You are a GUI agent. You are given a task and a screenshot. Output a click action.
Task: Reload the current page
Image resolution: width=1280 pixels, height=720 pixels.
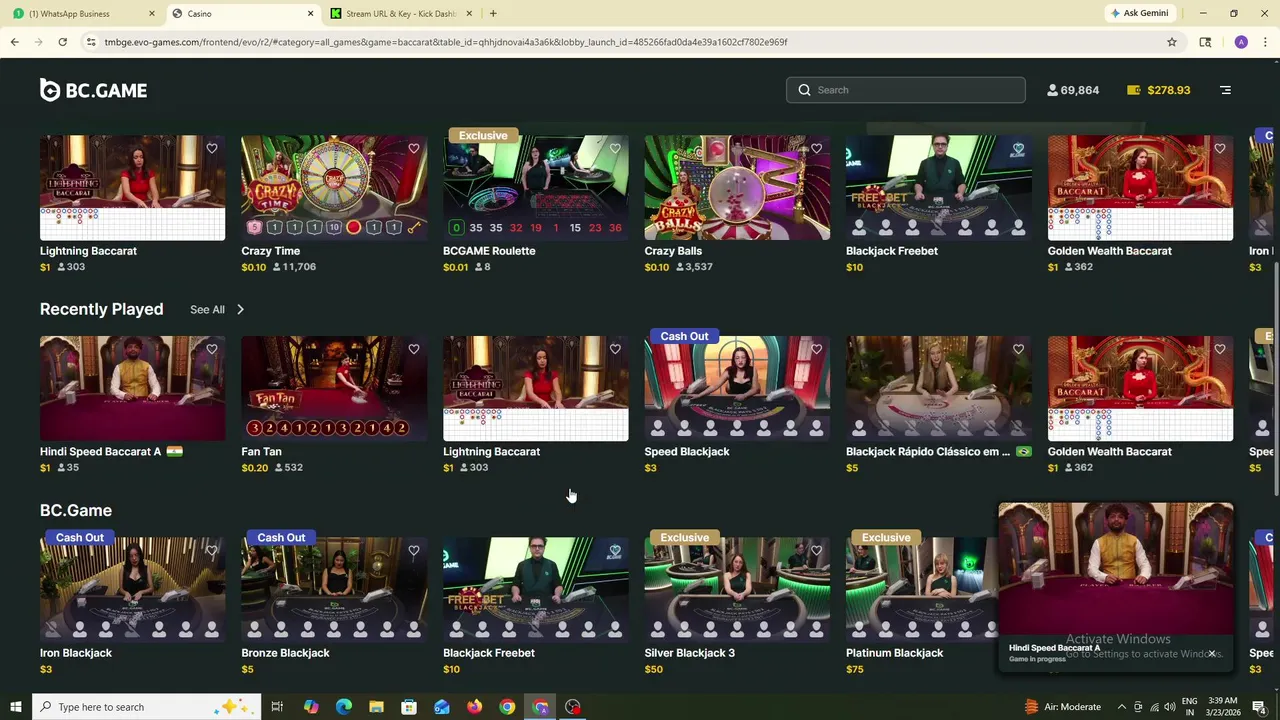[x=62, y=42]
